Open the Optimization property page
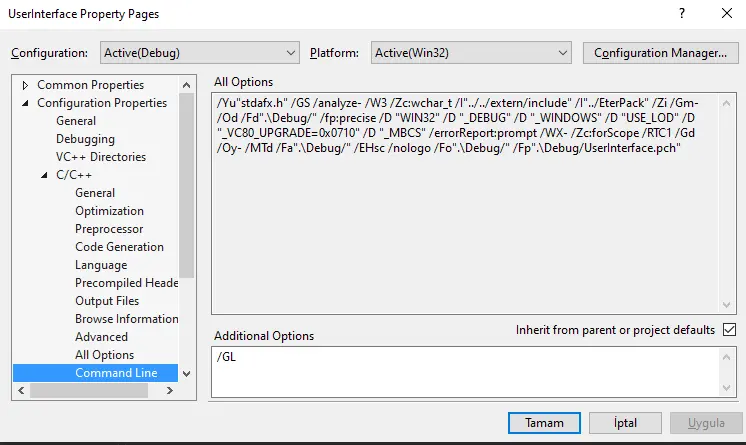The width and height of the screenshot is (746, 445). coord(109,211)
